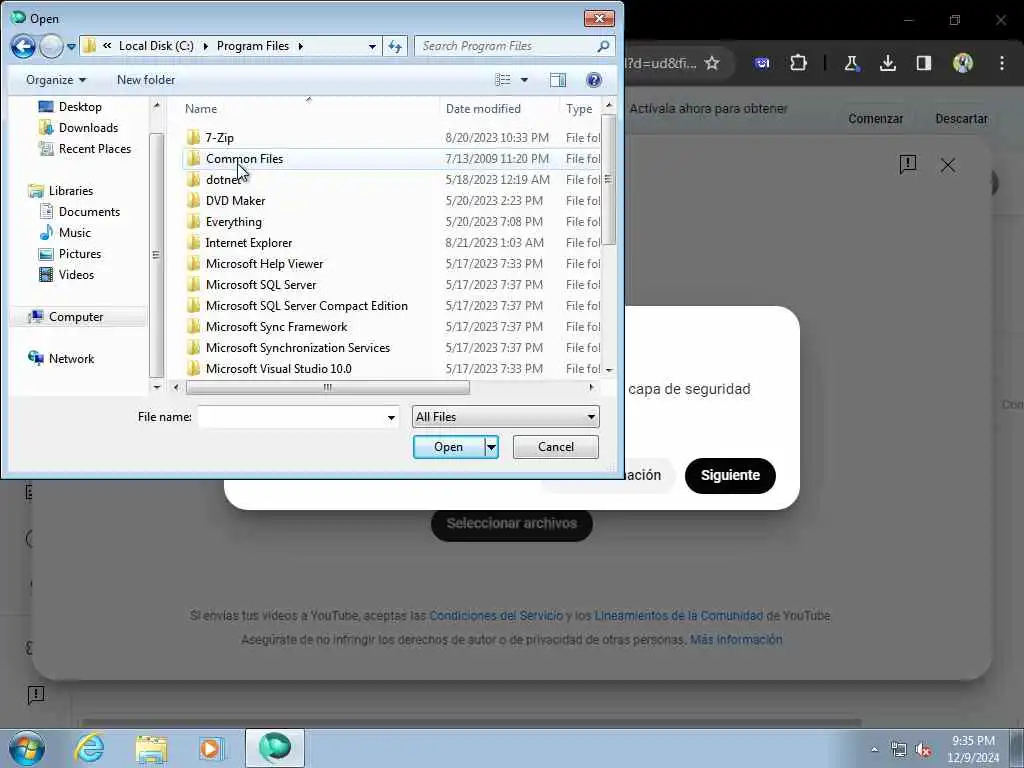This screenshot has width=1024, height=768.
Task: Open the Open button split arrow
Action: (492, 447)
